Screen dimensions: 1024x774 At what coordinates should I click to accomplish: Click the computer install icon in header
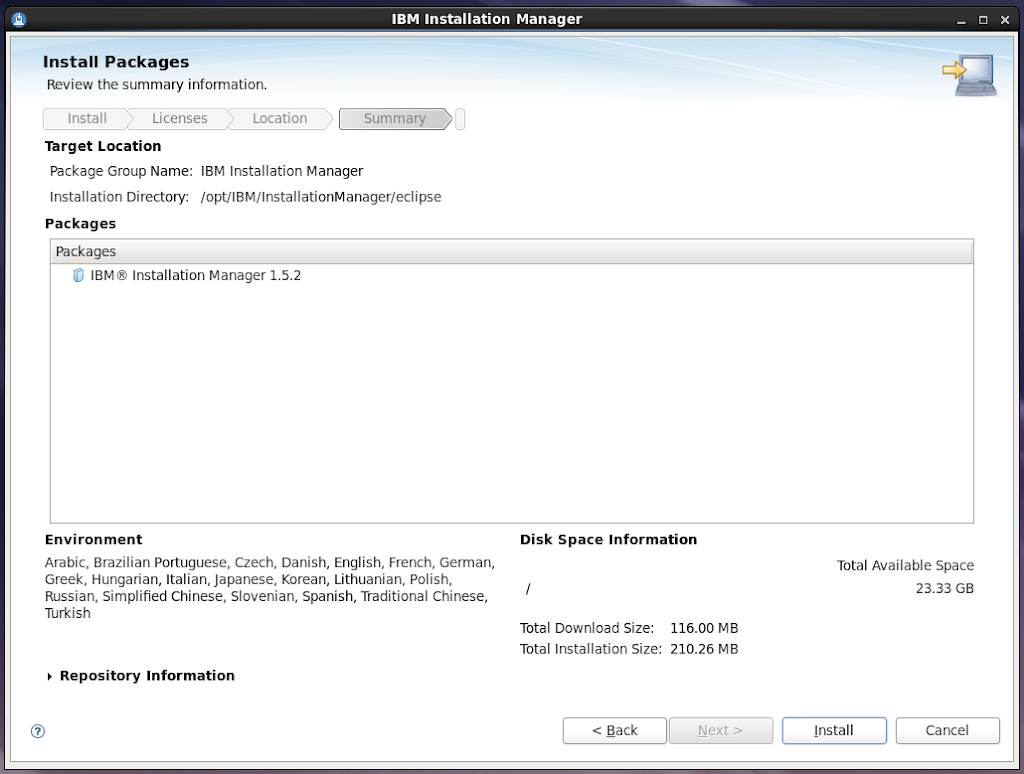[x=968, y=76]
